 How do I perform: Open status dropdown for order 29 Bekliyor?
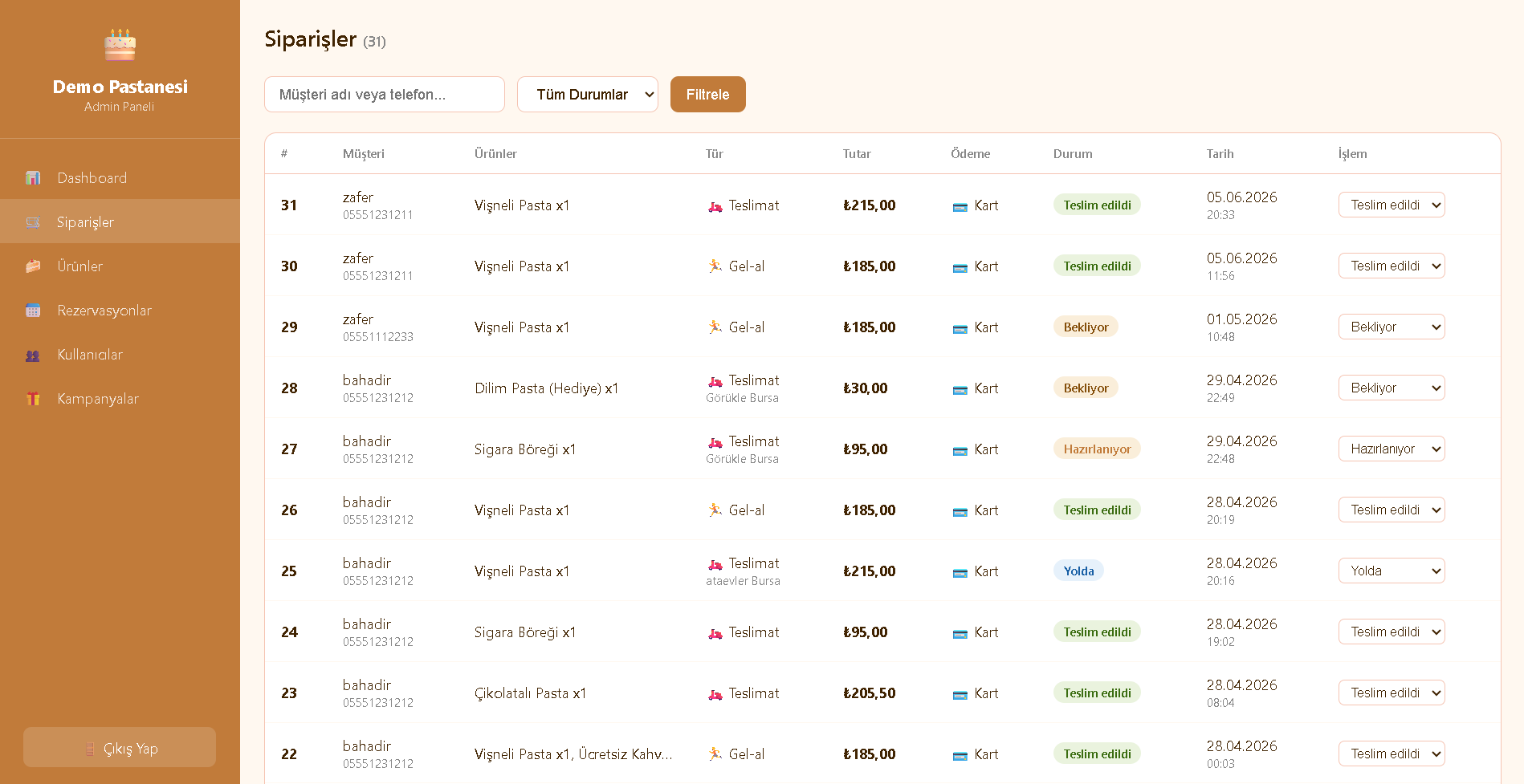pos(1392,327)
